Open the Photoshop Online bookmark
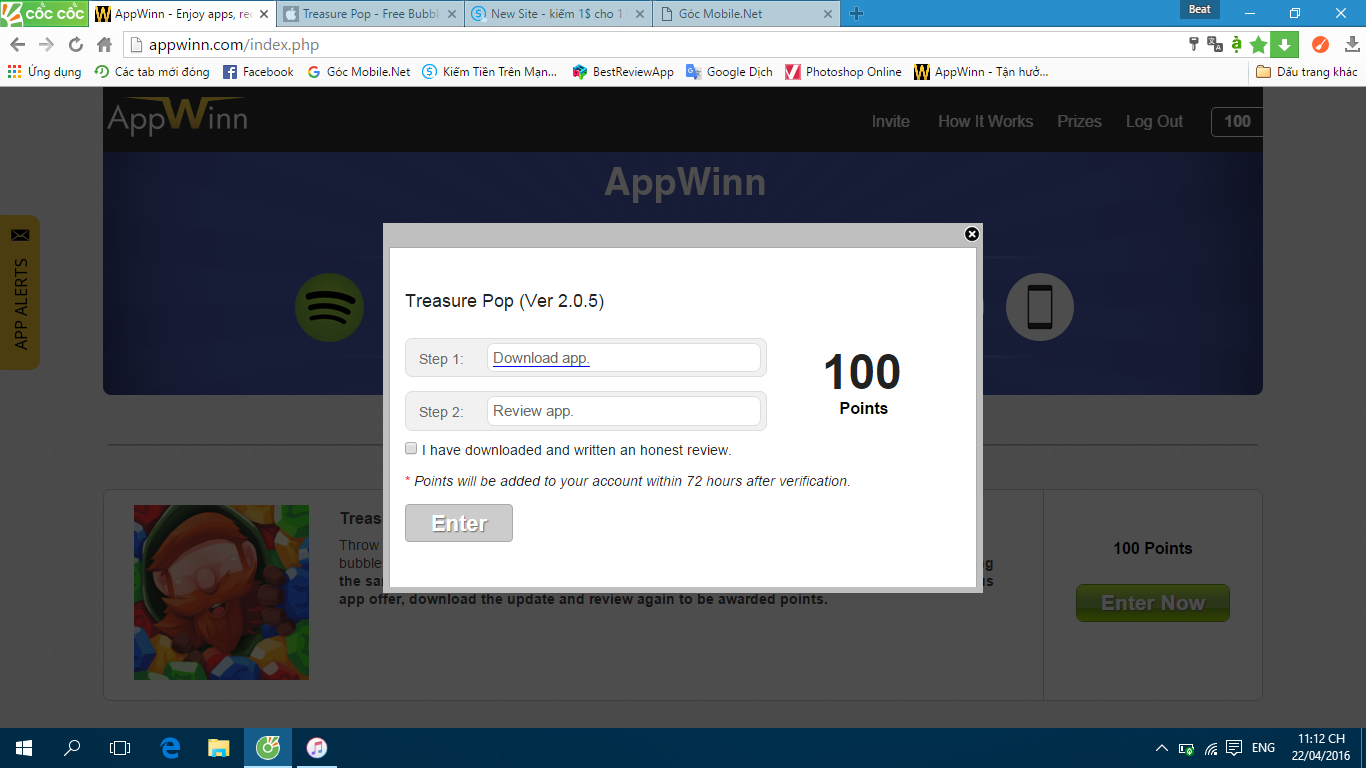 (843, 72)
